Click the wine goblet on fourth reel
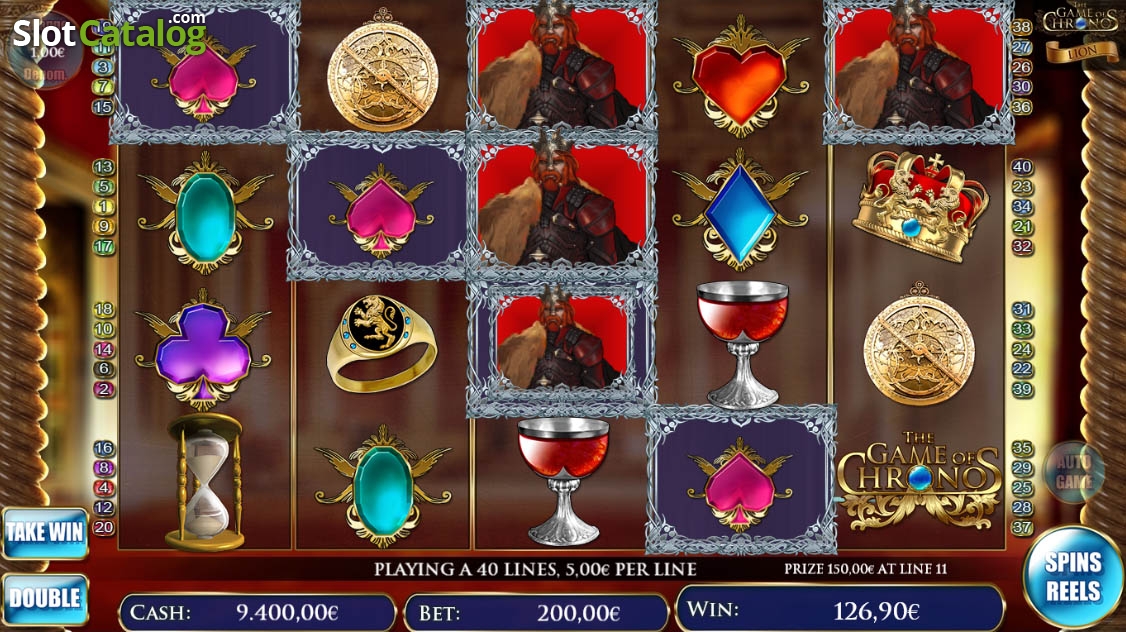 (742, 343)
